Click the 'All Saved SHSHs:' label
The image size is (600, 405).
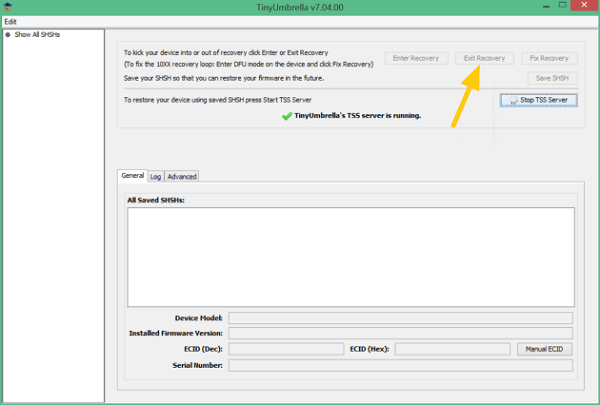156,200
